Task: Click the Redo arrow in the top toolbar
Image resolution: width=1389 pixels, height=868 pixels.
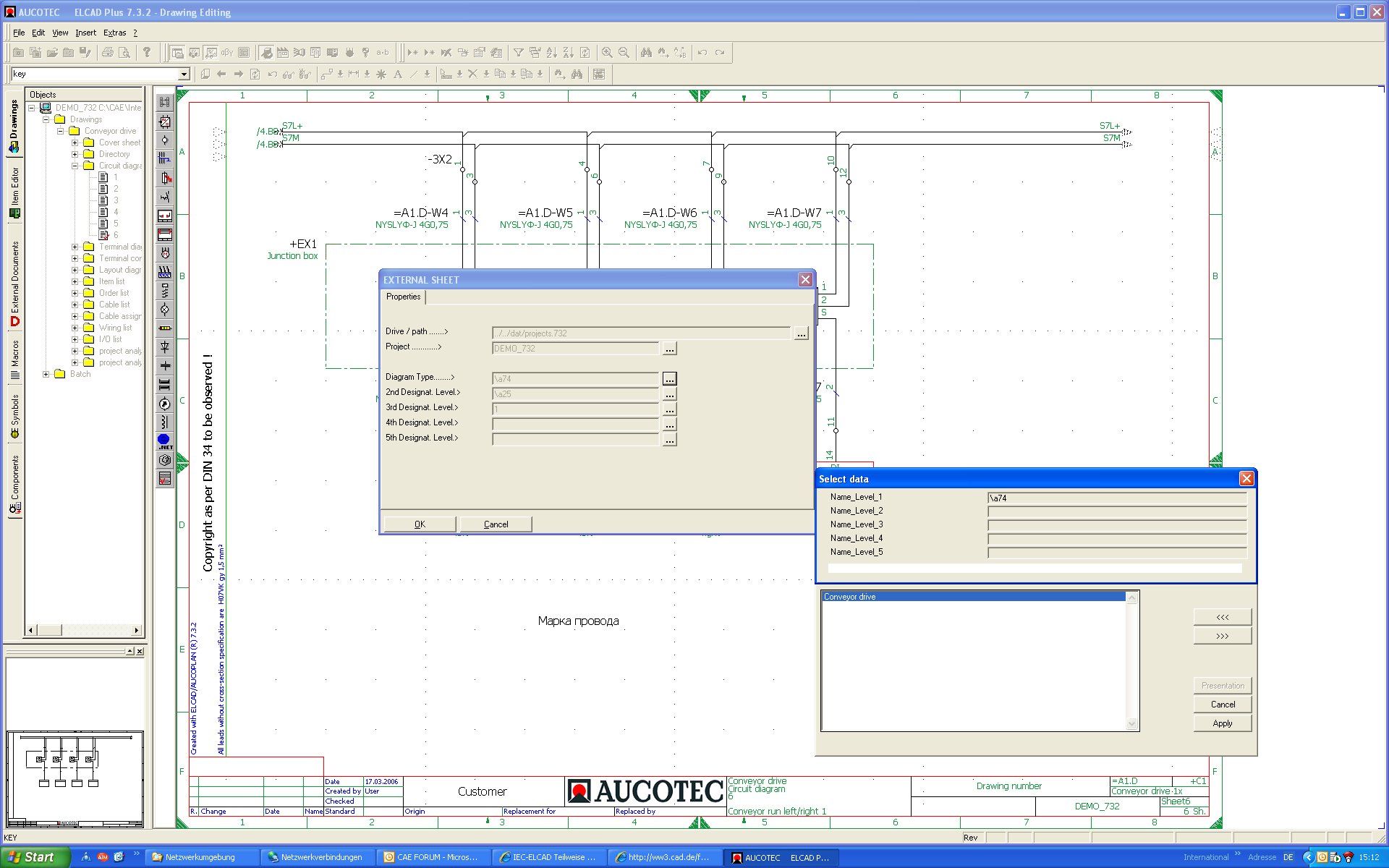Action: (719, 52)
